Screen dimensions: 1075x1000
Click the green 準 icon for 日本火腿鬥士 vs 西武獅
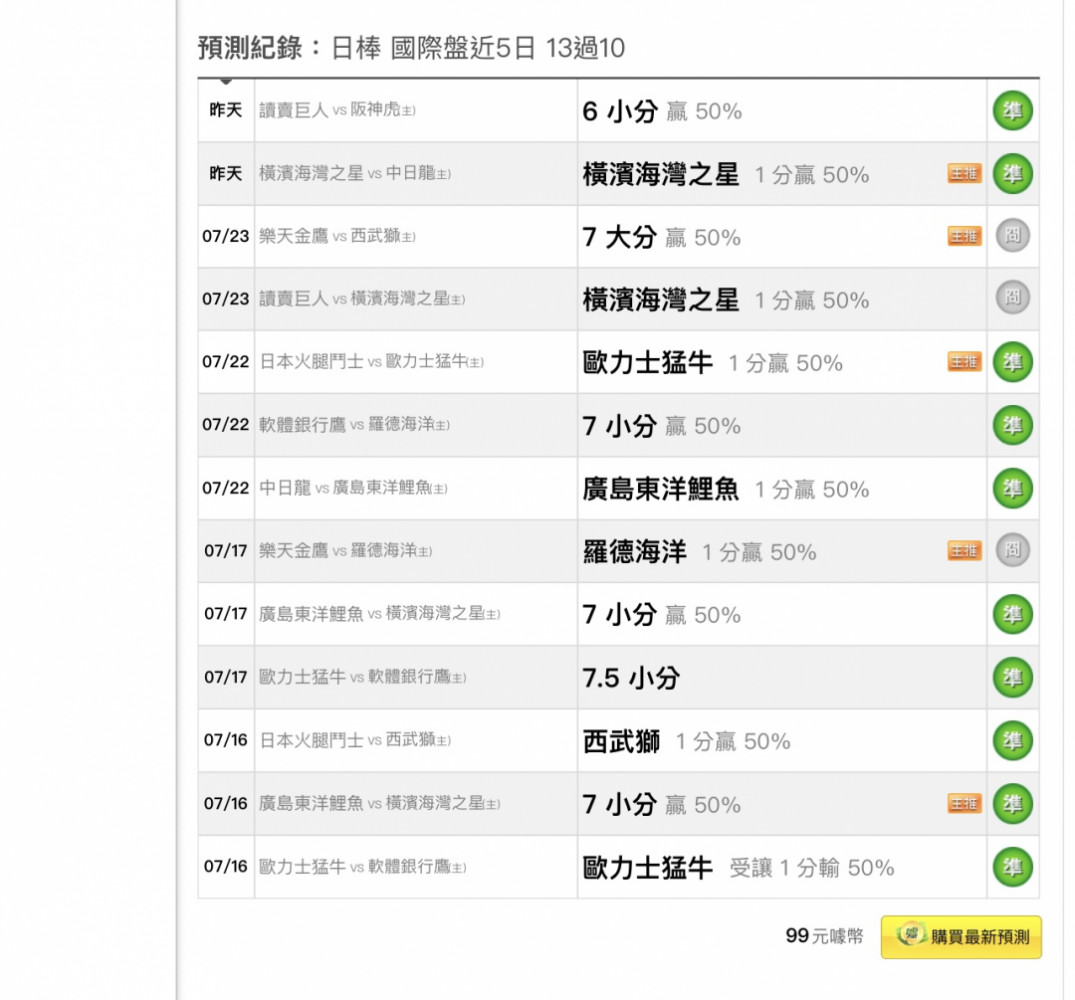pyautogui.click(x=1012, y=740)
